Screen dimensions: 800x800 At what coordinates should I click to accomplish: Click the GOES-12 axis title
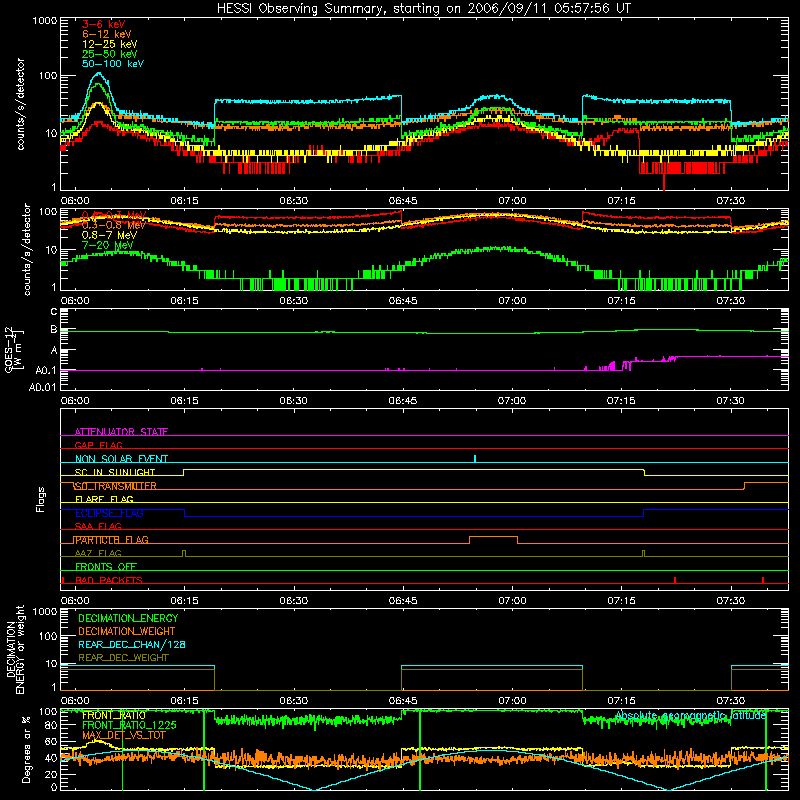pos(14,349)
